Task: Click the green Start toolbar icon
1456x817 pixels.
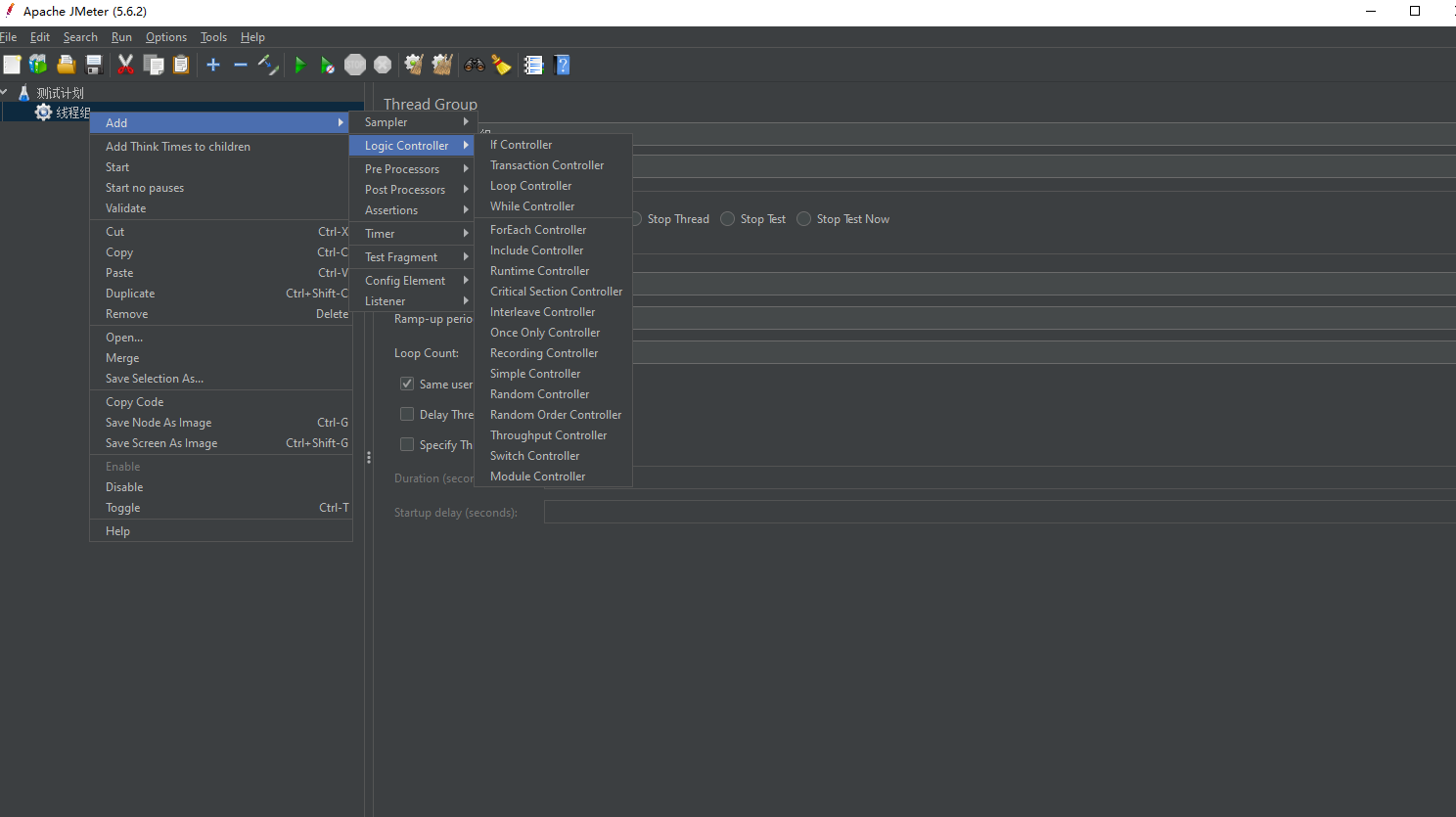Action: click(x=300, y=65)
